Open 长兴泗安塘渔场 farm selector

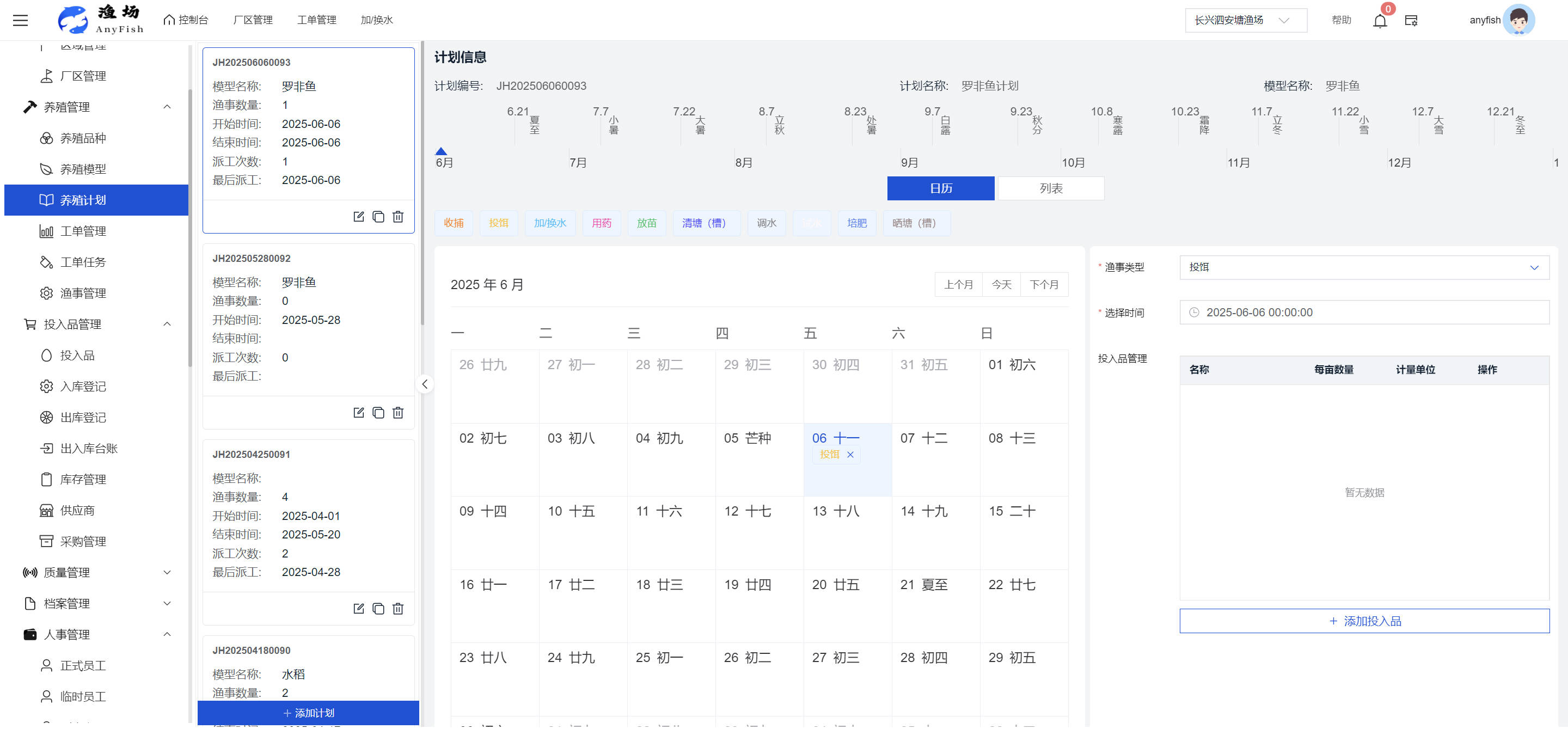coord(1245,20)
